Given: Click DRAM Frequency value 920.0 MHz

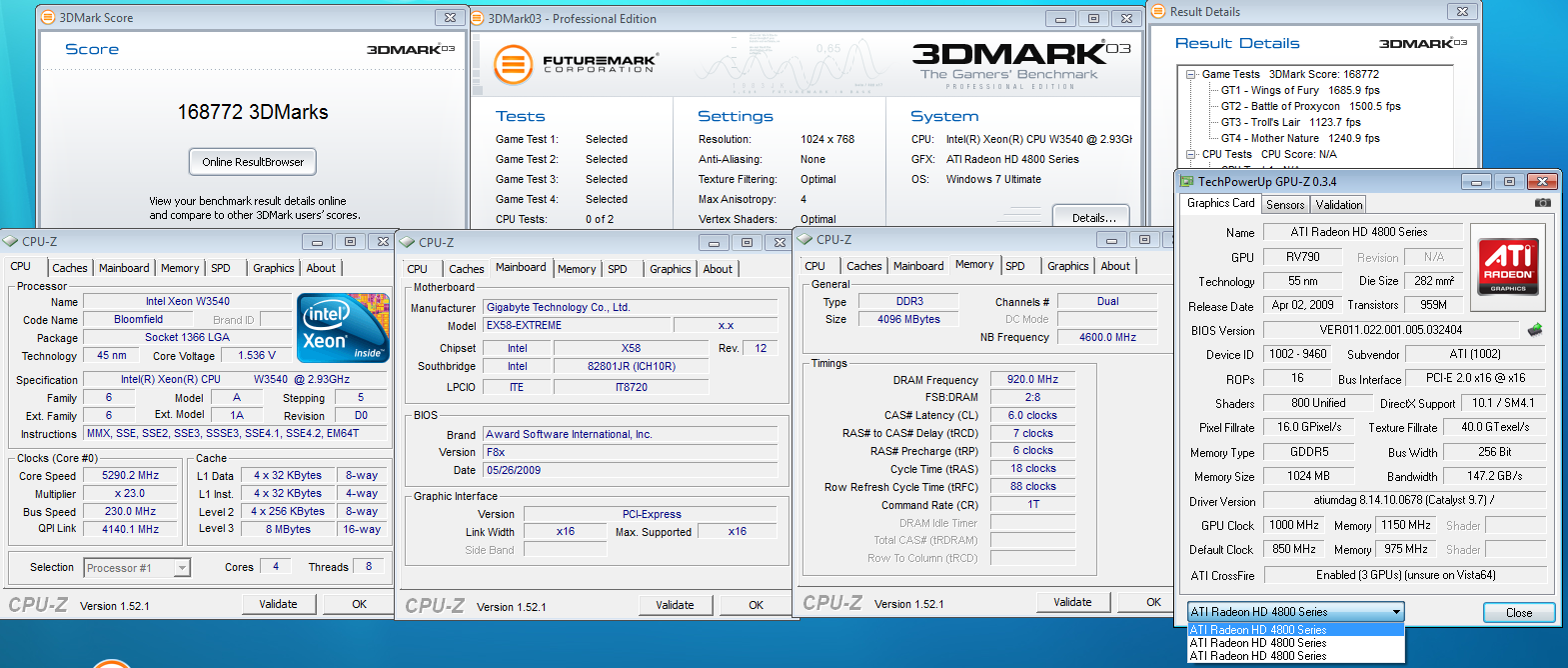Looking at the screenshot, I should [x=1032, y=380].
